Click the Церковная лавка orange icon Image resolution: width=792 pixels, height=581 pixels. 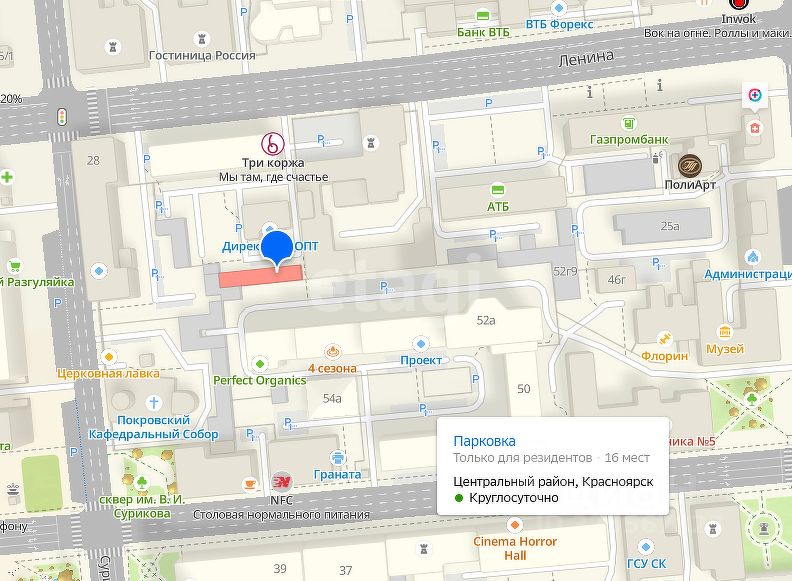click(109, 357)
